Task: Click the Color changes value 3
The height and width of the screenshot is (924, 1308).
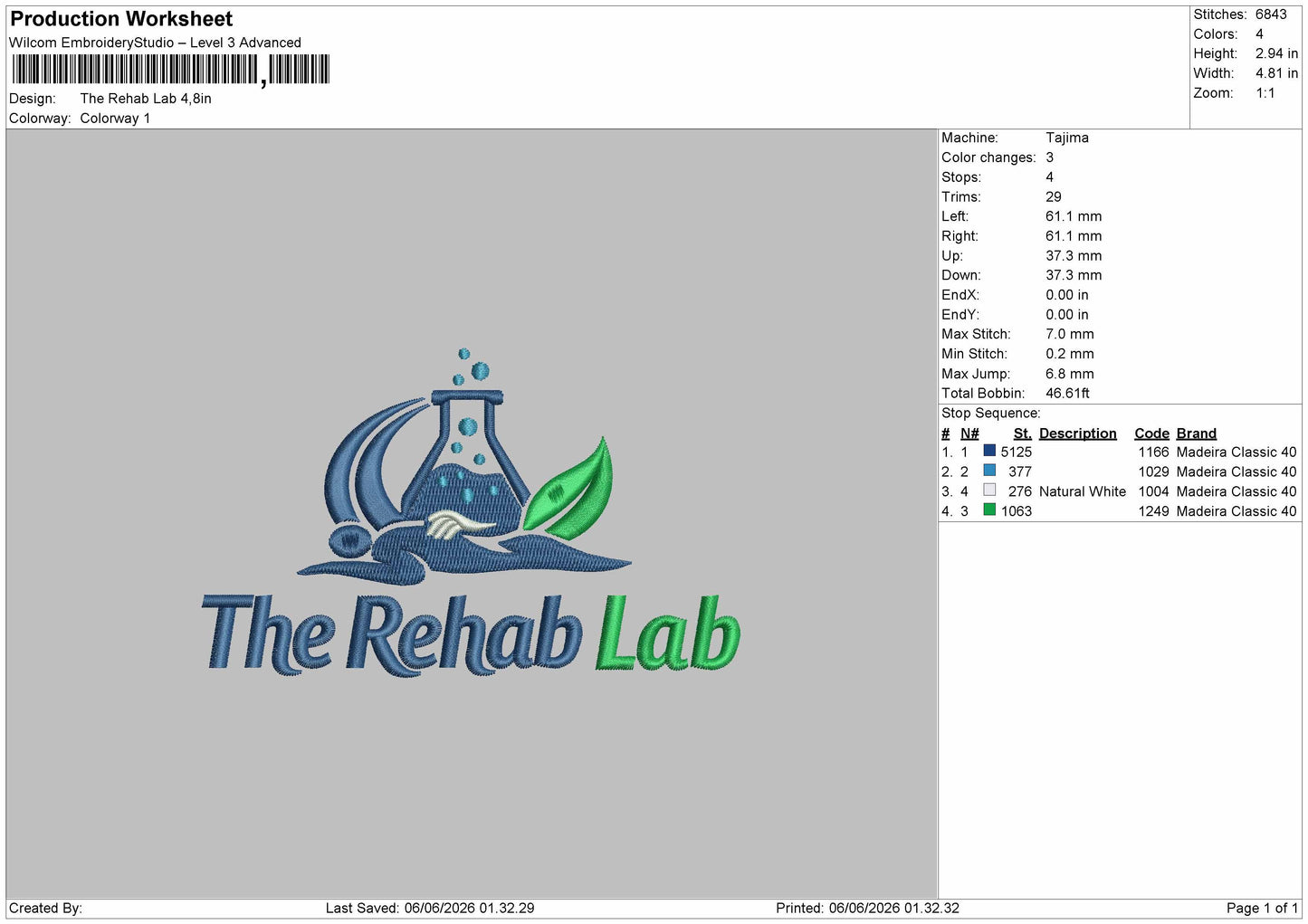Action: 1050,157
